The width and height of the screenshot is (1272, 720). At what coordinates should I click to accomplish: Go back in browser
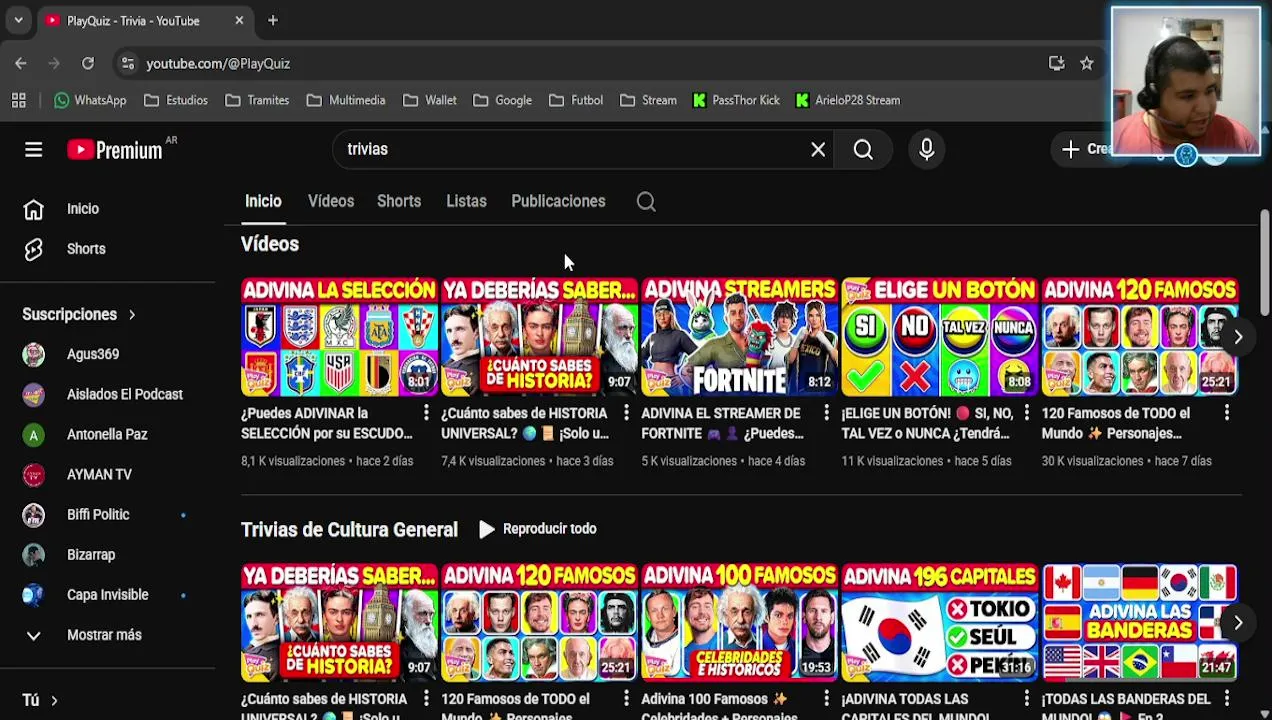click(21, 63)
